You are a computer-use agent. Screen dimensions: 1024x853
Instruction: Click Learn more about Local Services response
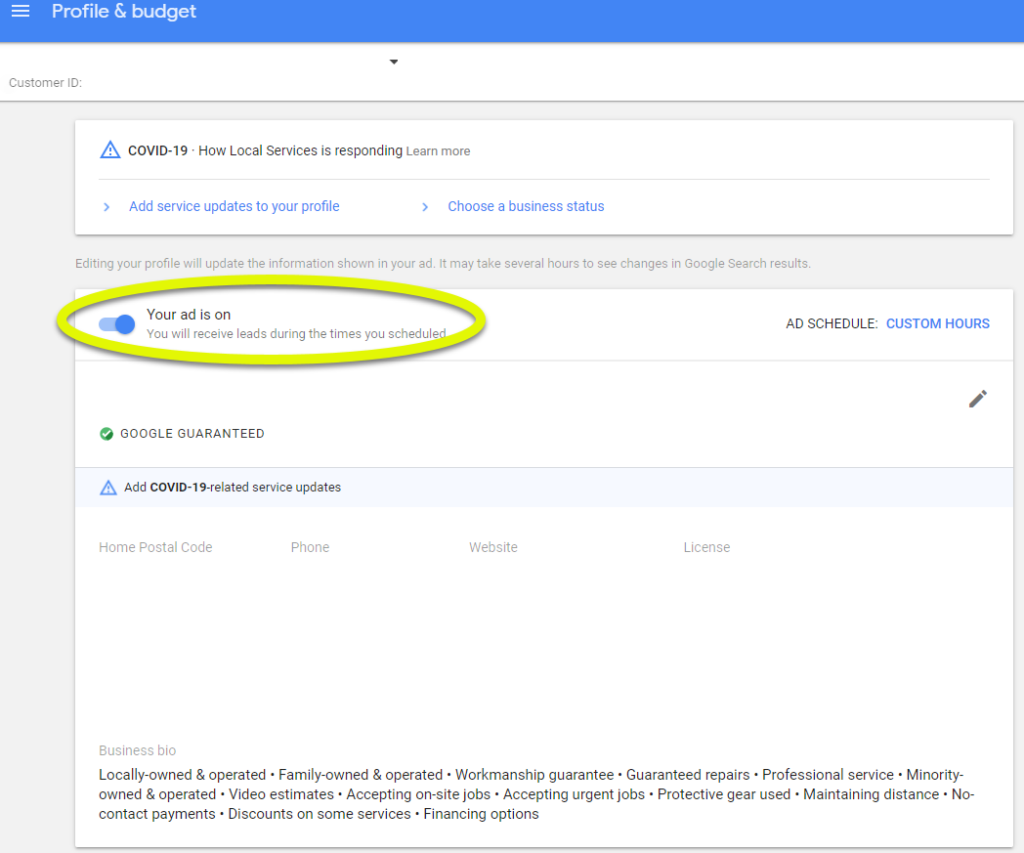(x=437, y=150)
